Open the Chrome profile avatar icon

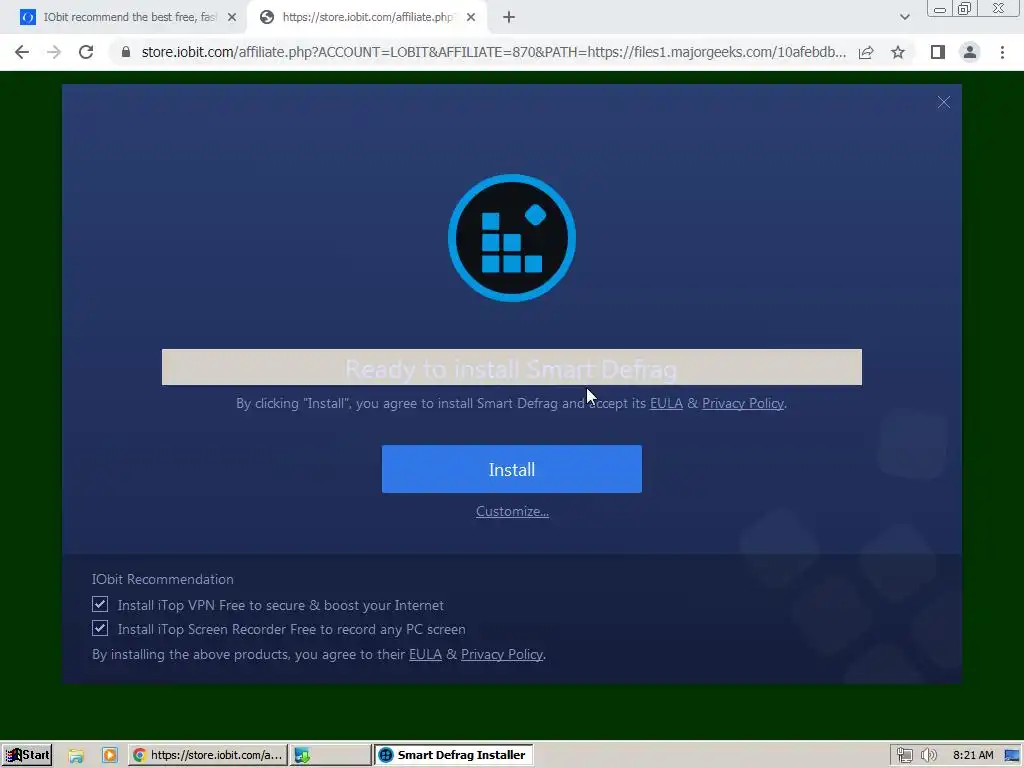970,52
